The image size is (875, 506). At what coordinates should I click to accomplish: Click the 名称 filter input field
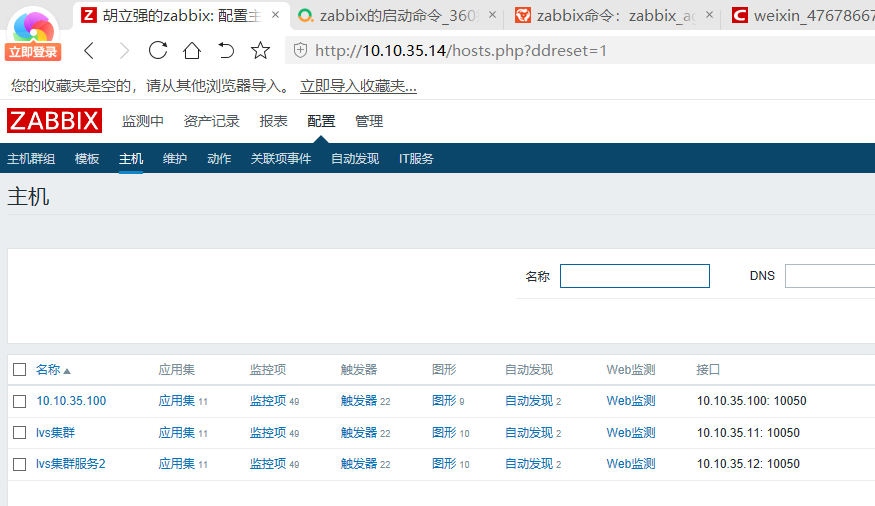pyautogui.click(x=635, y=276)
